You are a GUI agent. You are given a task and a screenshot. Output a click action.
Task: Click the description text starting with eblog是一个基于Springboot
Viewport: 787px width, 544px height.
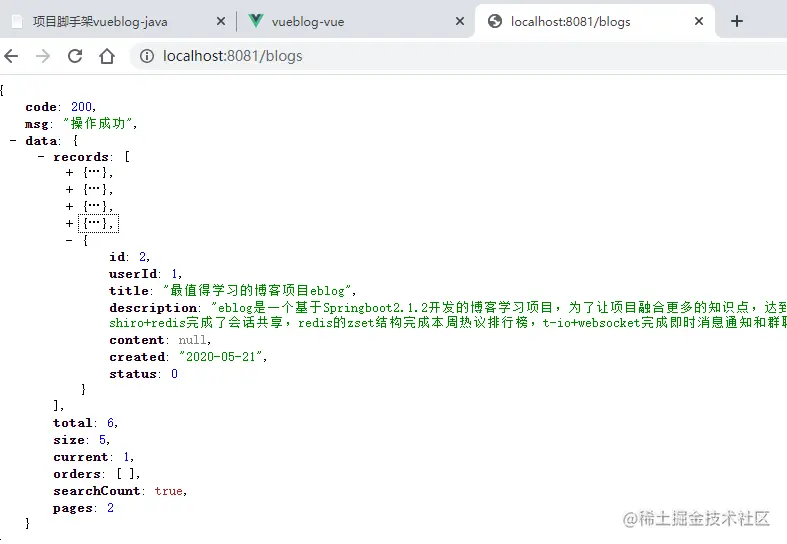click(499, 307)
